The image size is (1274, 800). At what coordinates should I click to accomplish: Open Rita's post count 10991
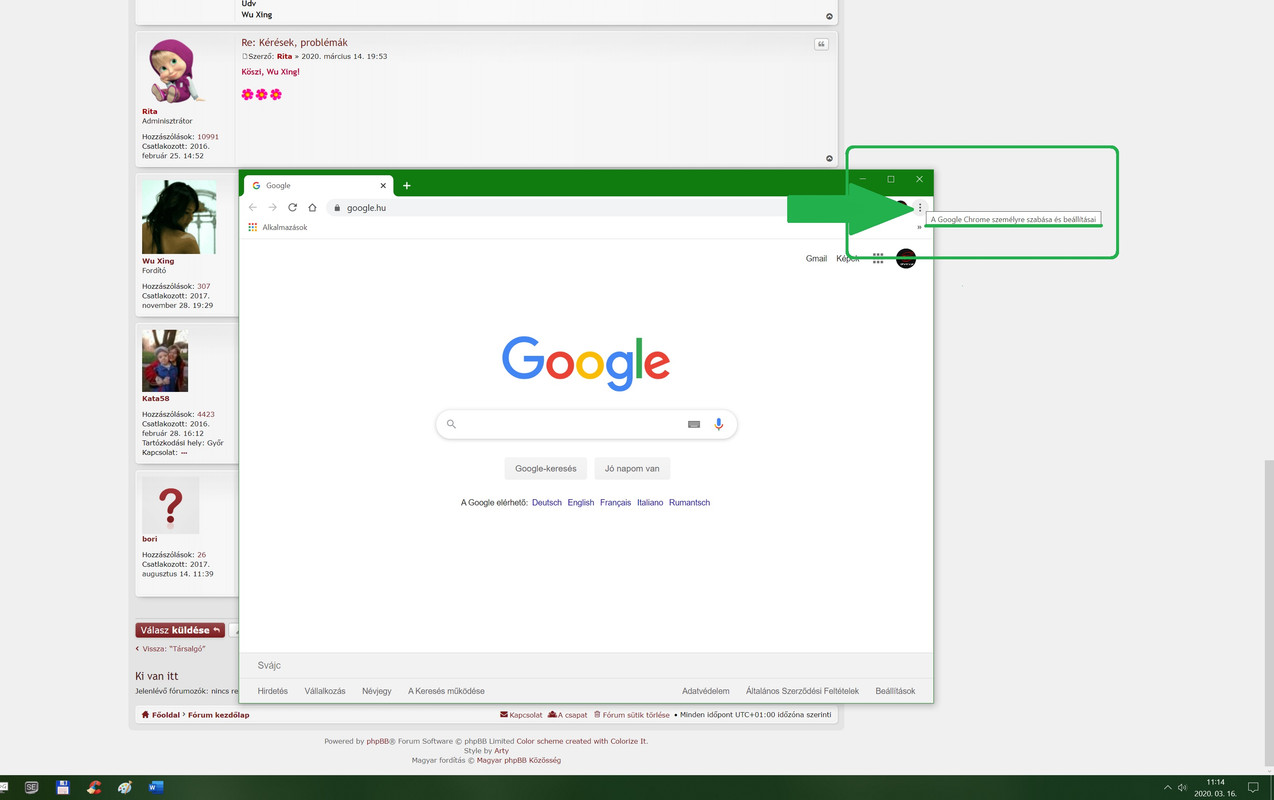[x=208, y=137]
